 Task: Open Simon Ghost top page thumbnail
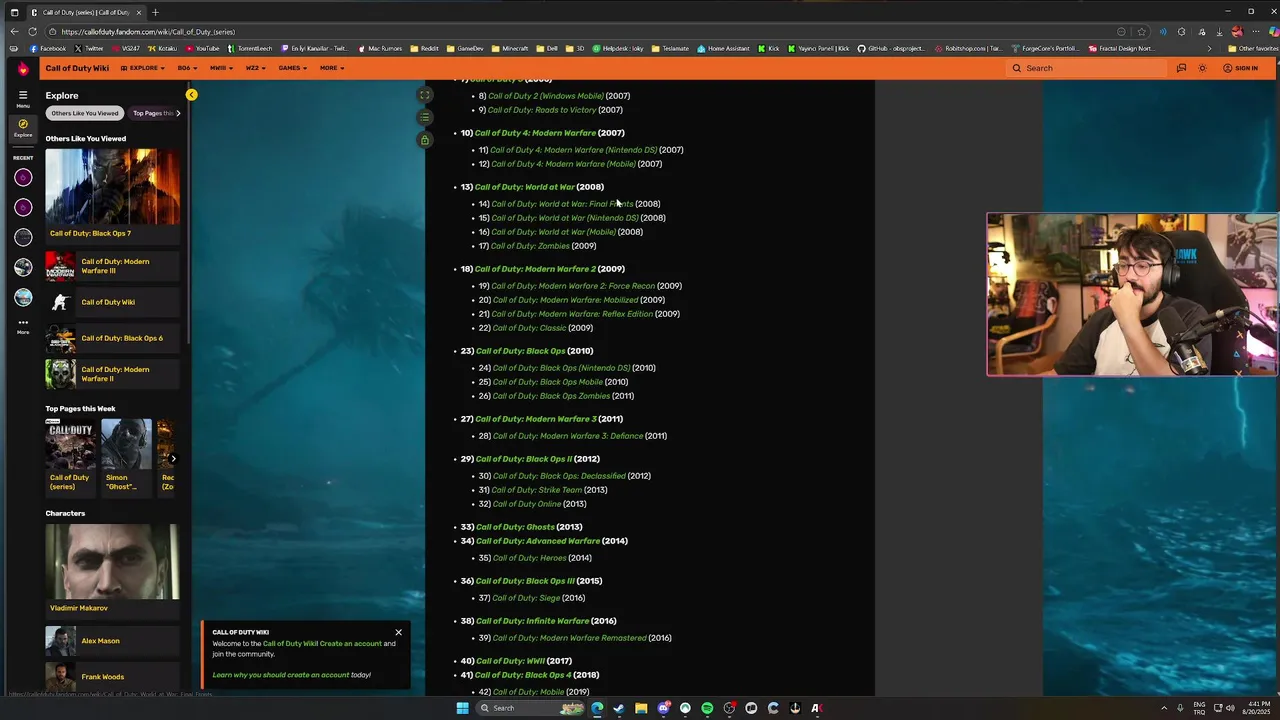(127, 445)
